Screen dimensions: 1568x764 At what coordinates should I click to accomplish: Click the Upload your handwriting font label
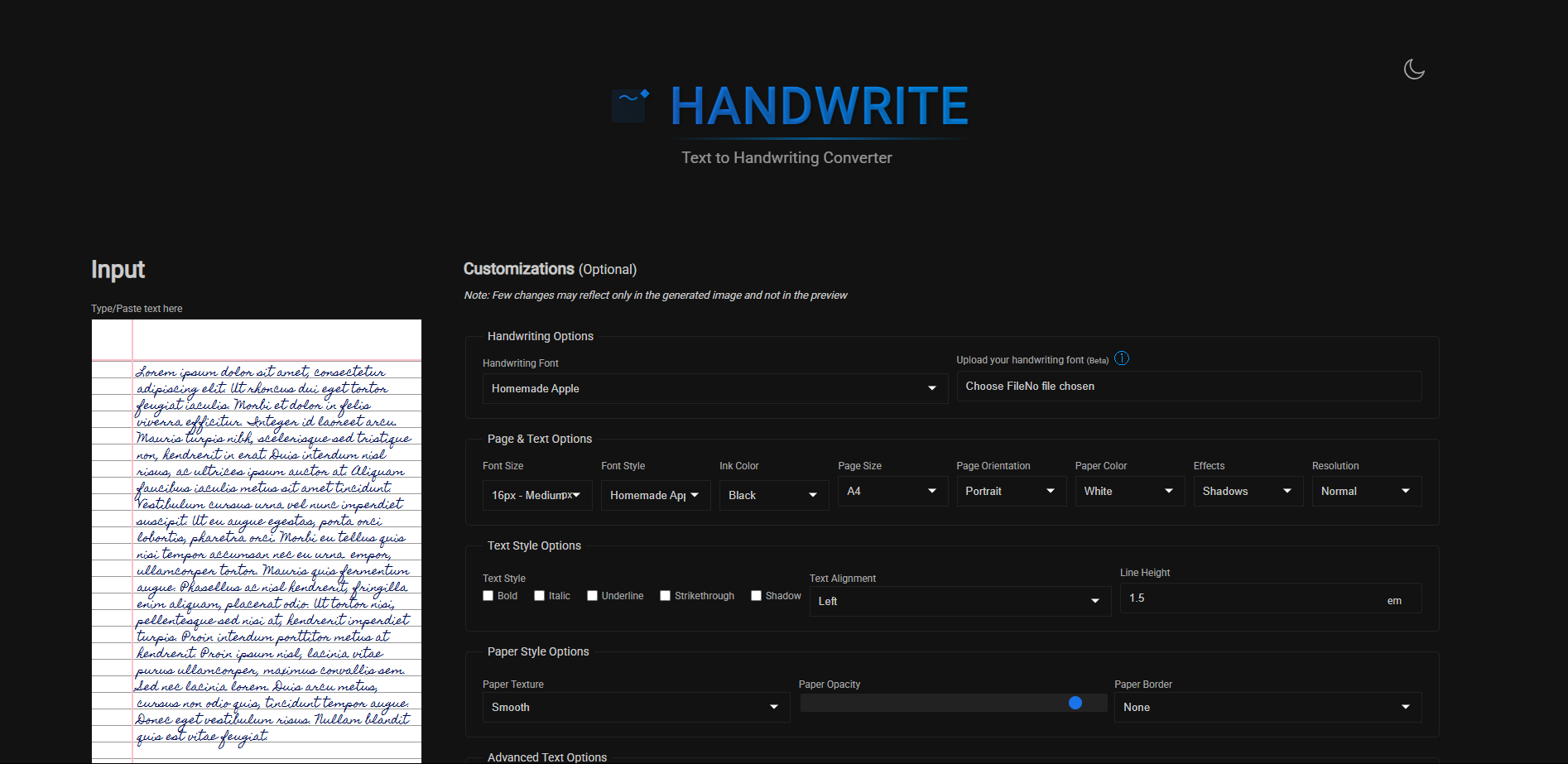click(1032, 360)
